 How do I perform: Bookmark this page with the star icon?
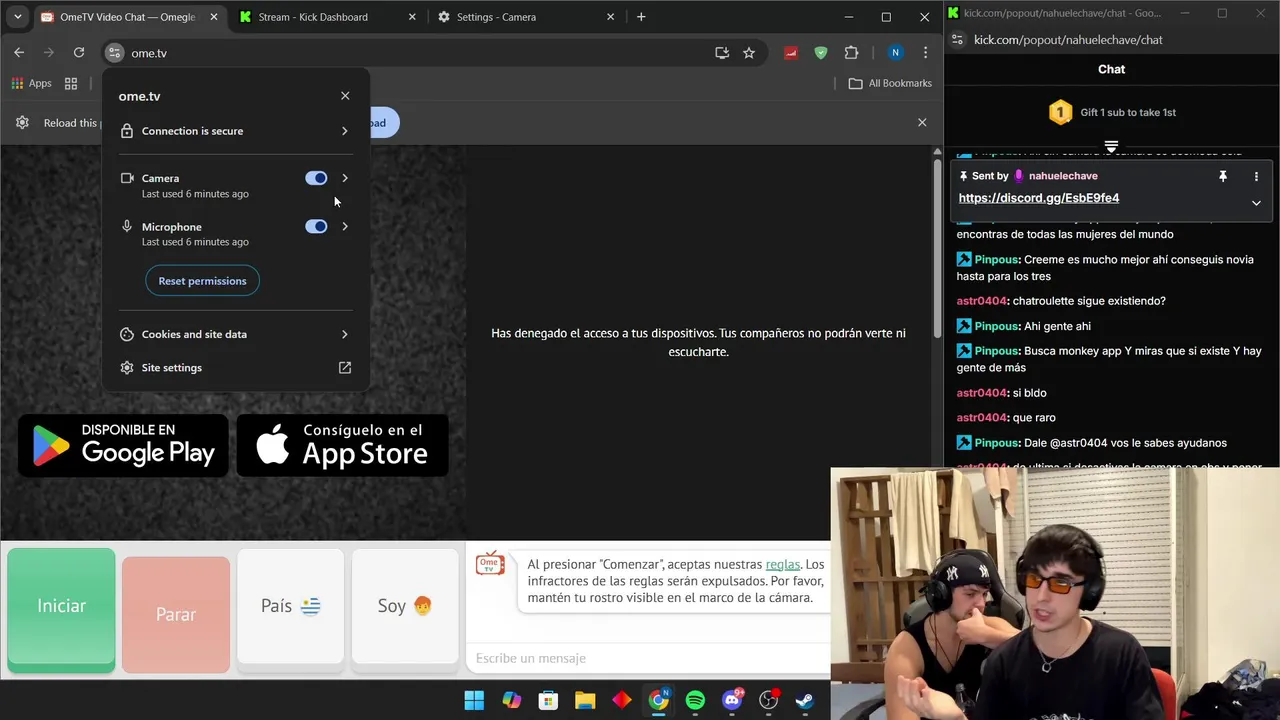[749, 53]
